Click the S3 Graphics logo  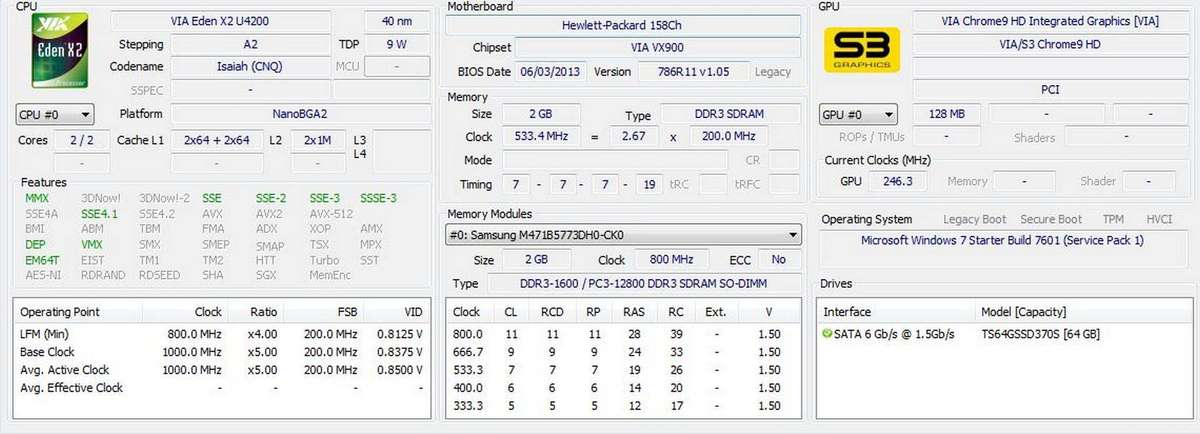tap(862, 49)
